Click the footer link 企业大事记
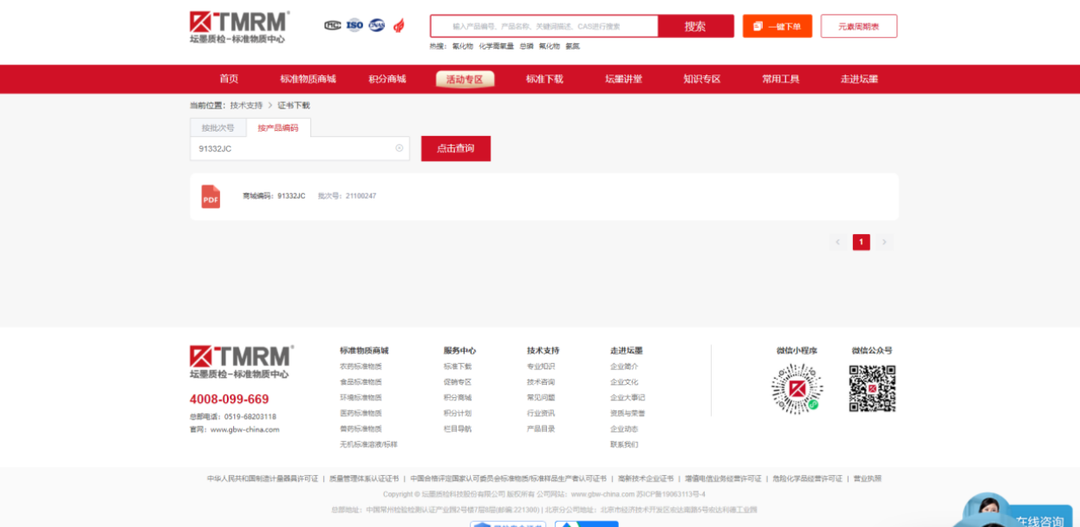 click(627, 397)
